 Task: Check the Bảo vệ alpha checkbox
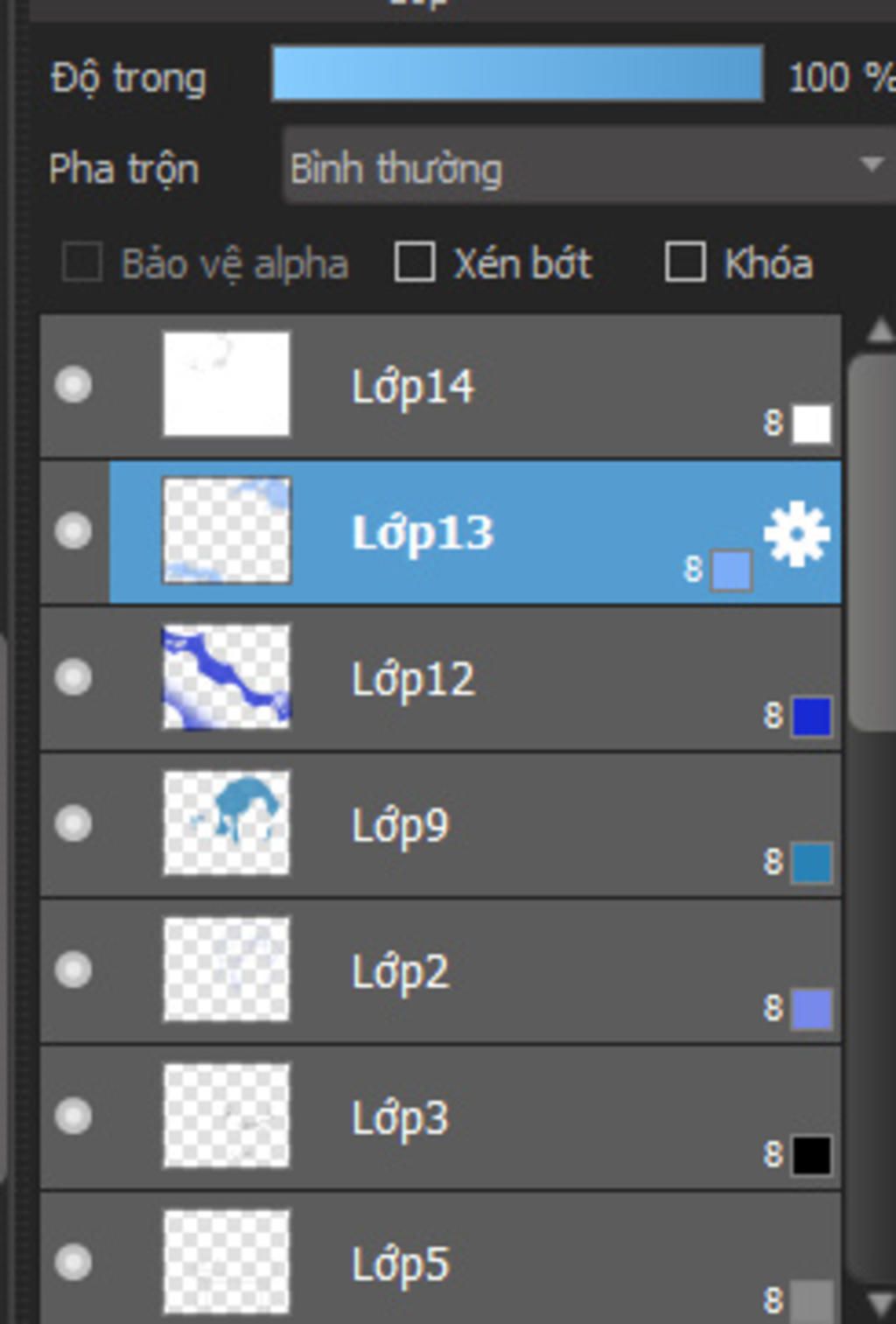coord(82,263)
